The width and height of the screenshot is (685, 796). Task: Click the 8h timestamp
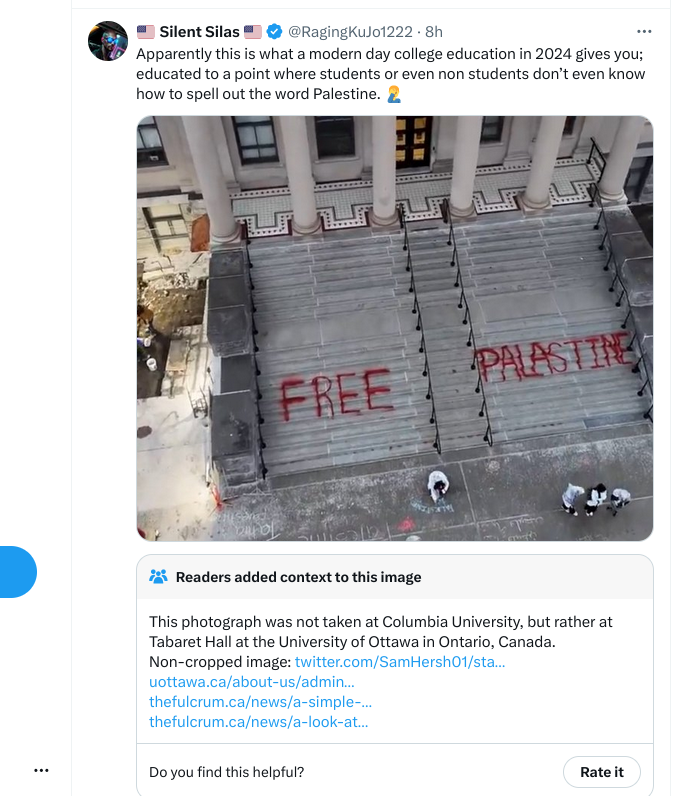(434, 31)
